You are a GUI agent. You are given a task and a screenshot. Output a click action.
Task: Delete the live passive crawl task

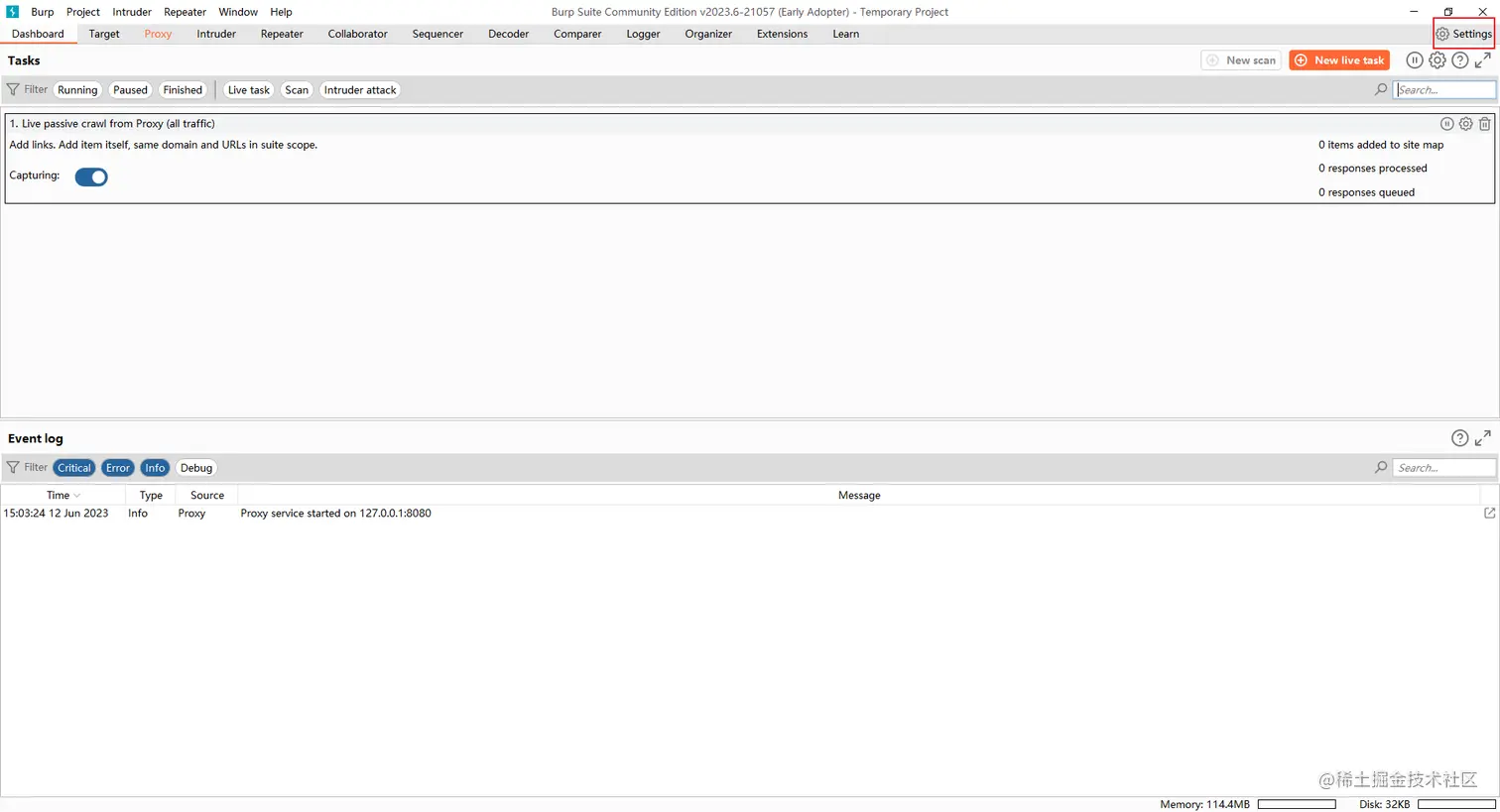(1484, 124)
